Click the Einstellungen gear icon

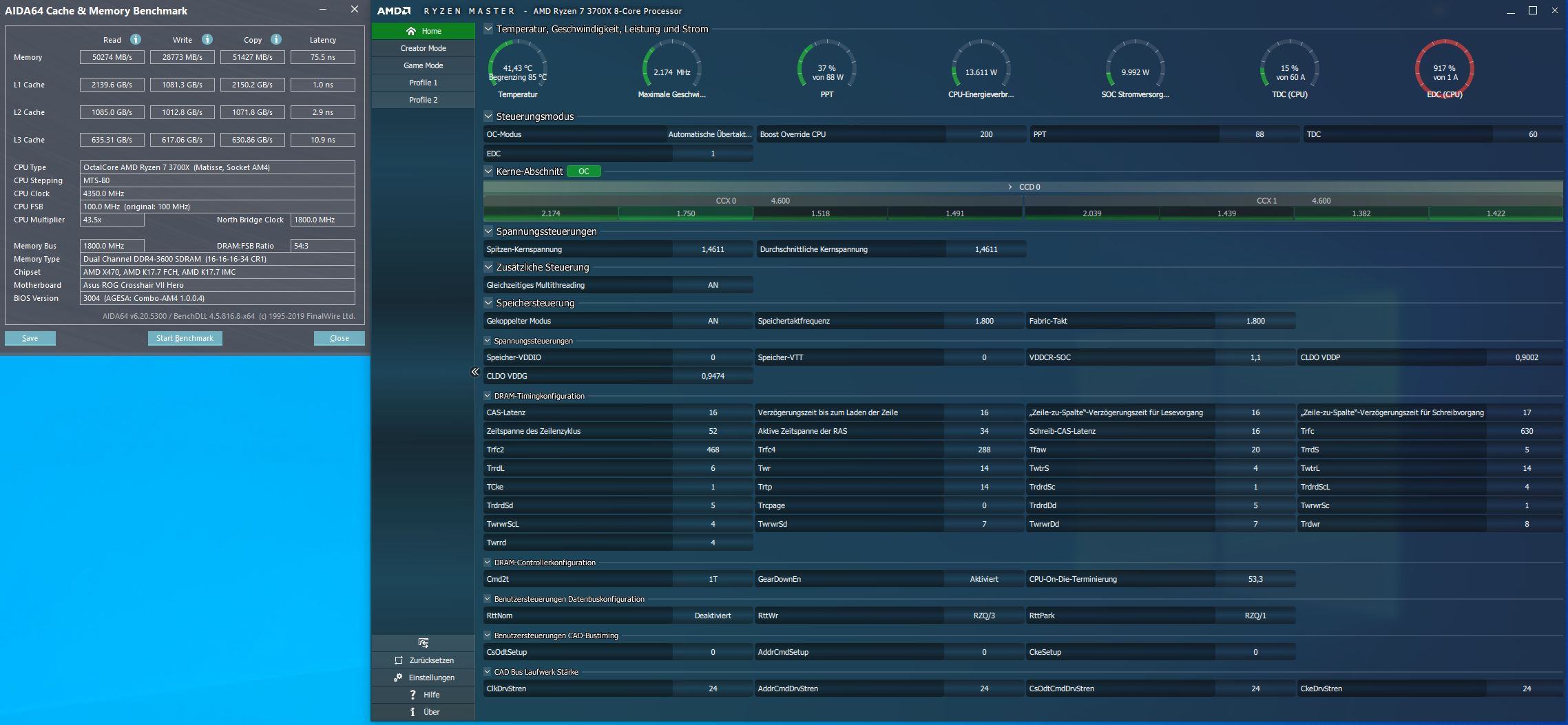(398, 677)
